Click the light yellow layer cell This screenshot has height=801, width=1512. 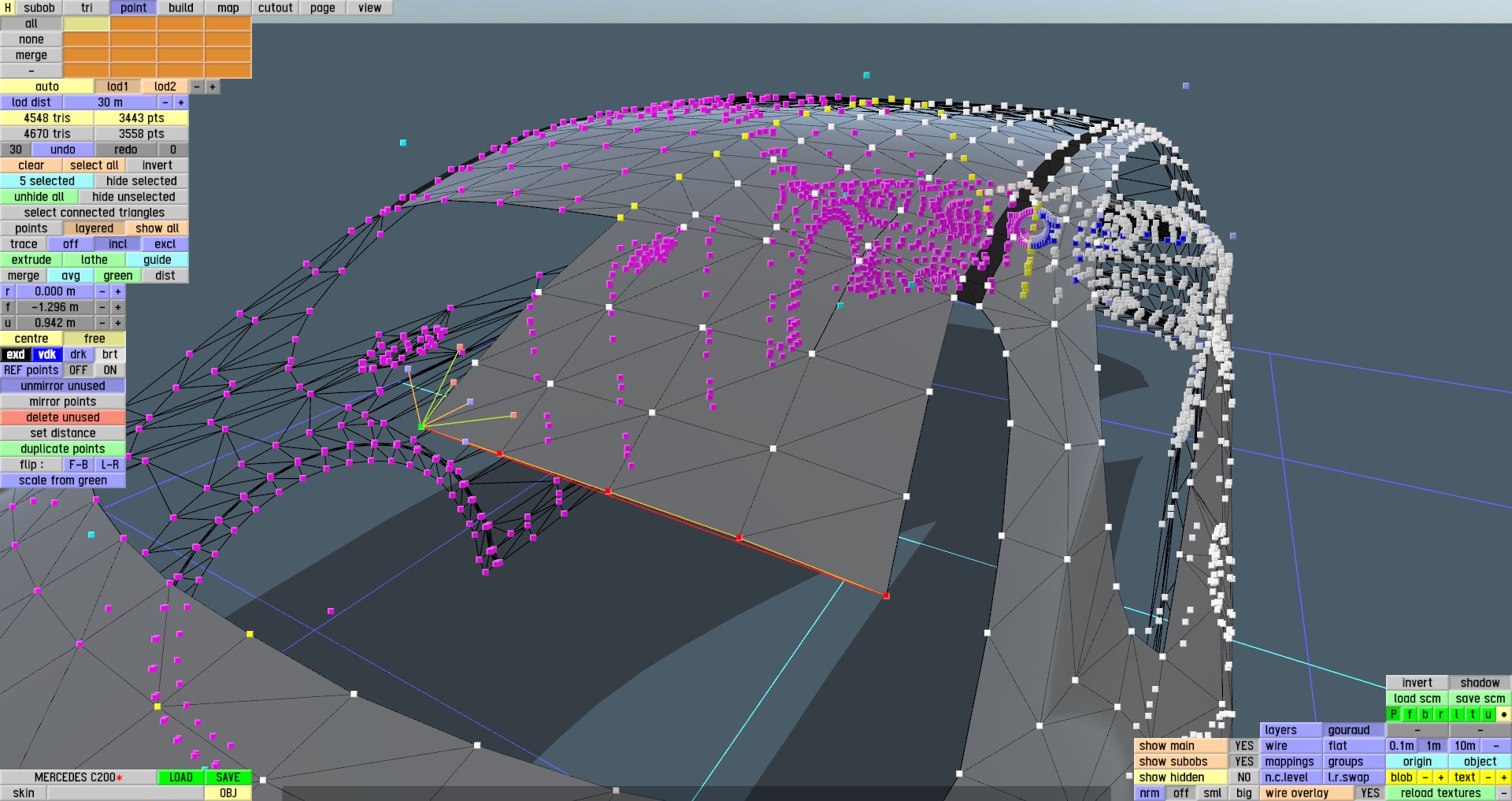coord(87,24)
